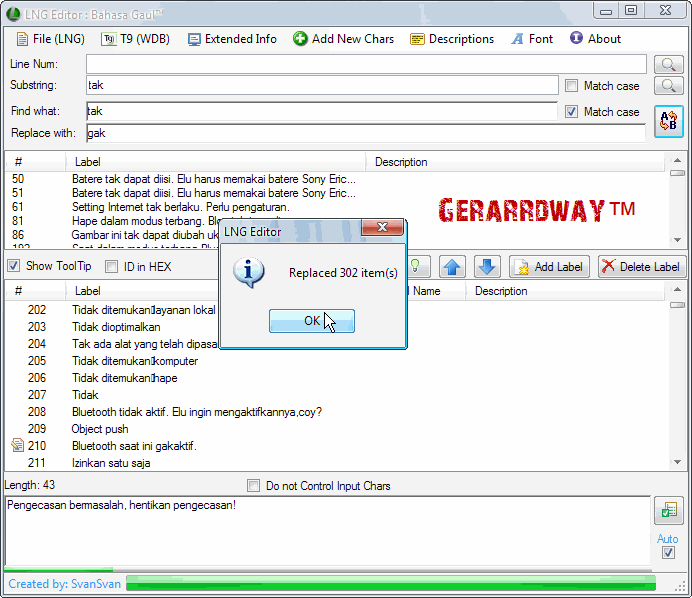Screen dimensions: 692x598
Task: Click the blue up arrow button
Action: pyautogui.click(x=453, y=267)
